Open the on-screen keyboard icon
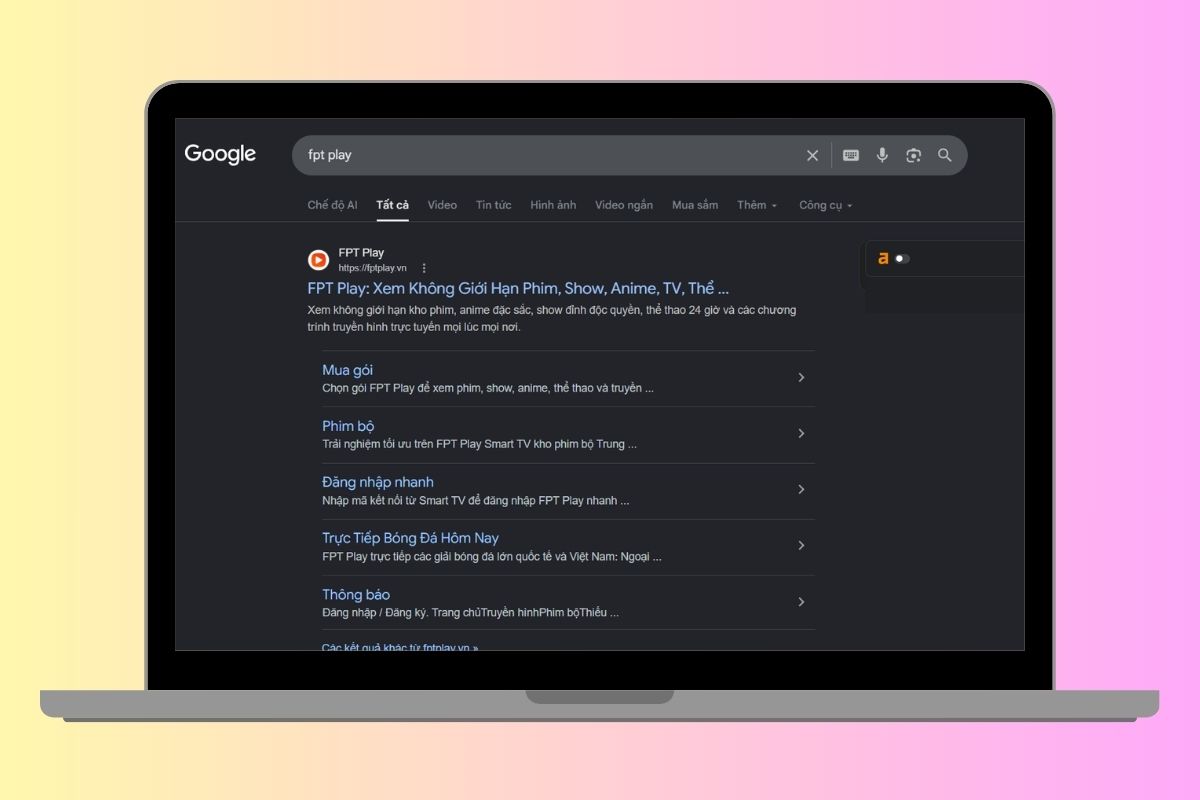Image resolution: width=1200 pixels, height=800 pixels. 851,155
